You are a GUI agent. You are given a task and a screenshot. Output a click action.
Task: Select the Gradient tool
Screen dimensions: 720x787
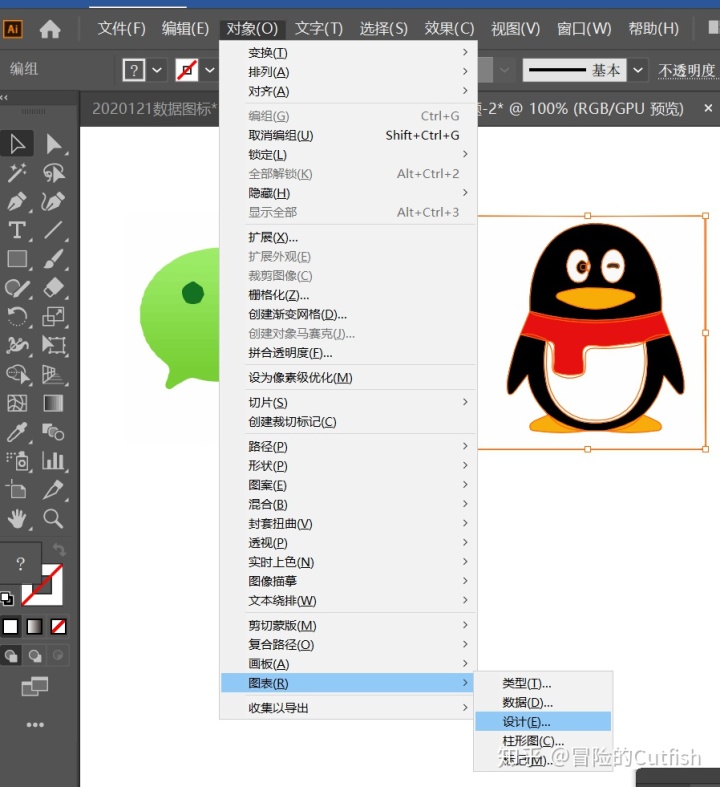pyautogui.click(x=53, y=403)
